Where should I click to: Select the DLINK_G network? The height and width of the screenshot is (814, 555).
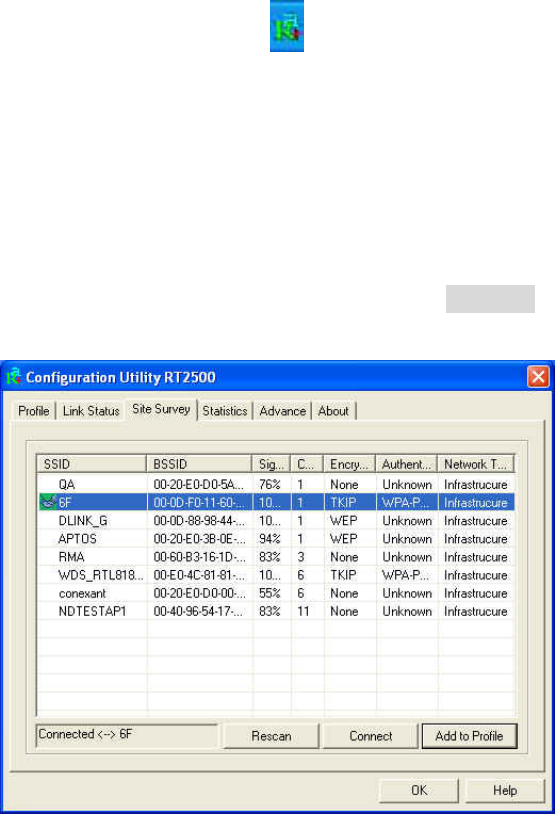click(x=276, y=521)
